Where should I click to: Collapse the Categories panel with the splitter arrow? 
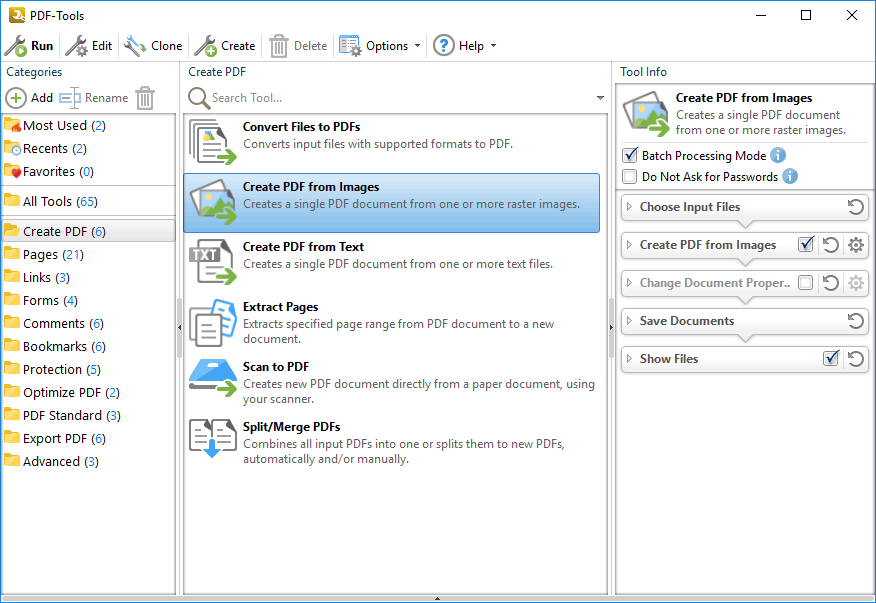(179, 327)
